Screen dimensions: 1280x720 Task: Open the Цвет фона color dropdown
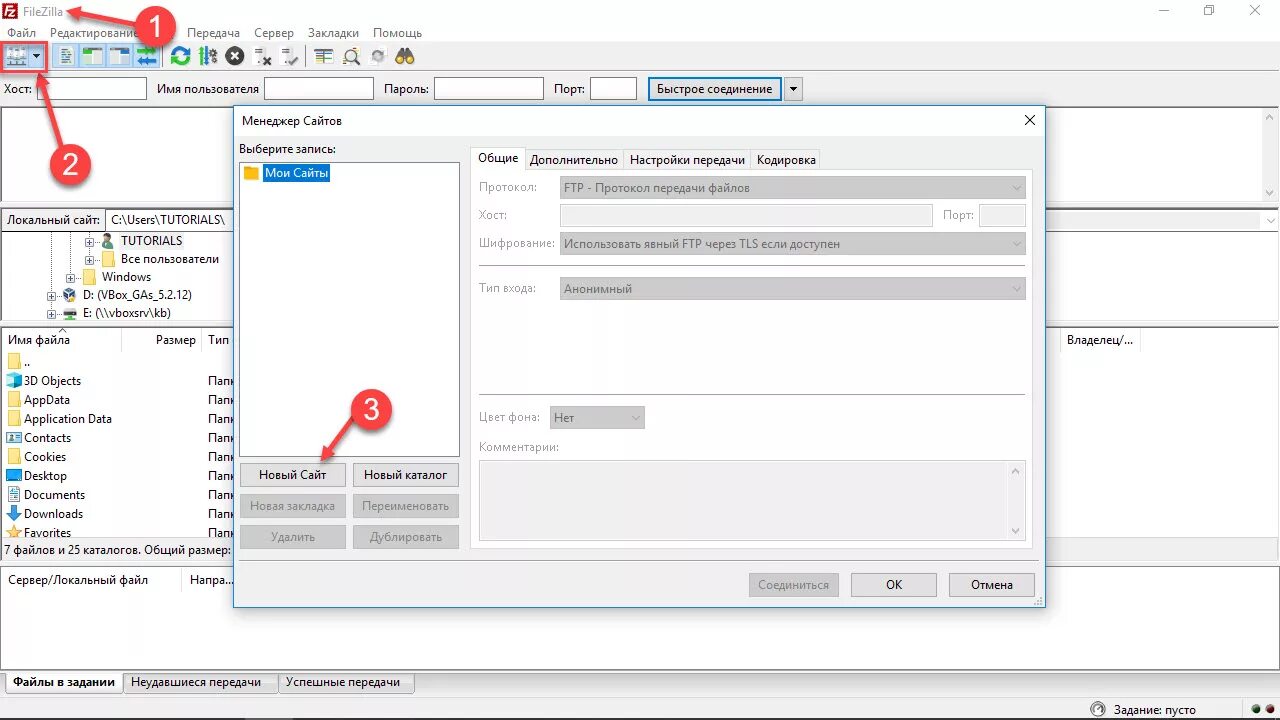pos(597,418)
